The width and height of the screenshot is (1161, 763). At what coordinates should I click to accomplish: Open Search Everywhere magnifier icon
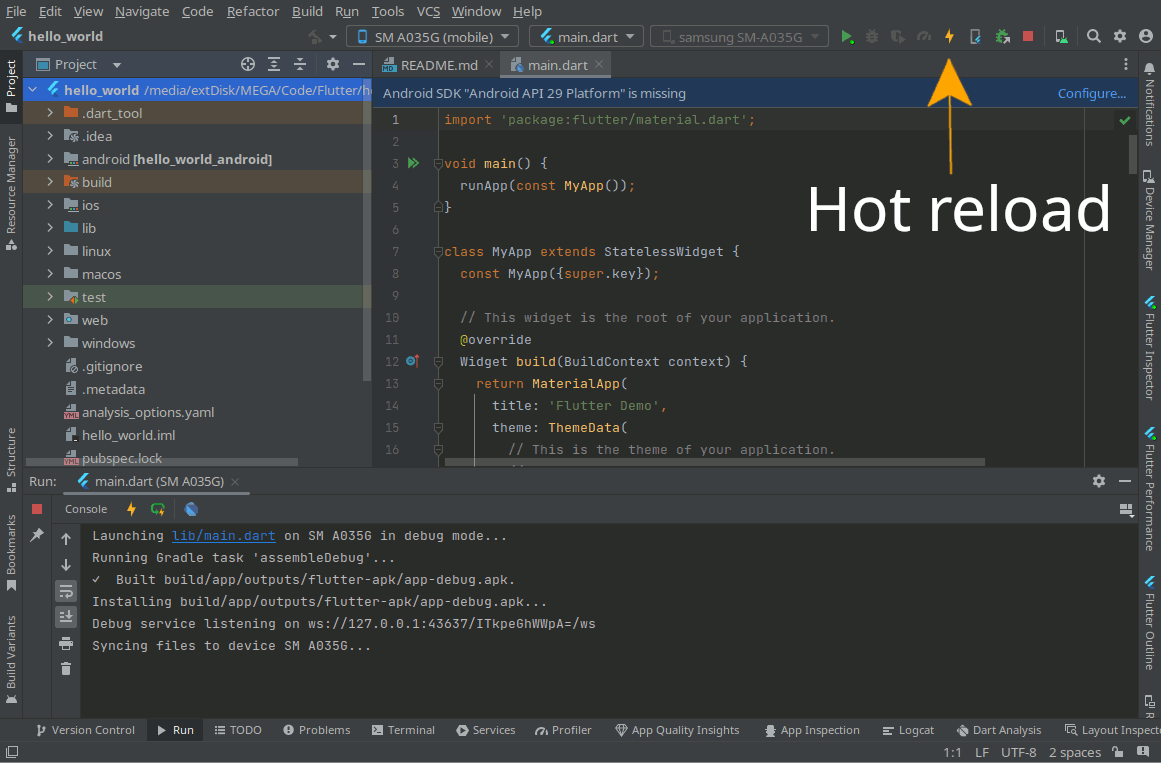coord(1094,36)
